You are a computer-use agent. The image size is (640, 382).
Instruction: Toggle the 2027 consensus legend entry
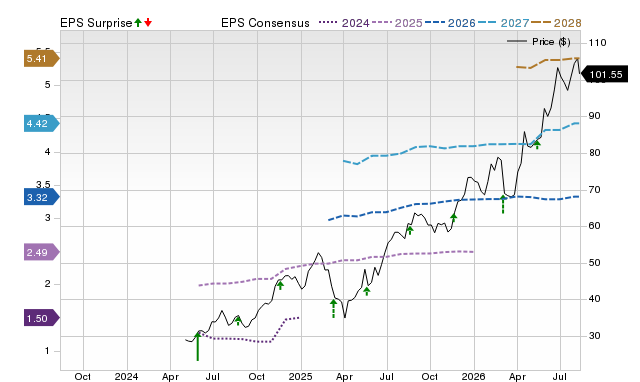[x=504, y=23]
